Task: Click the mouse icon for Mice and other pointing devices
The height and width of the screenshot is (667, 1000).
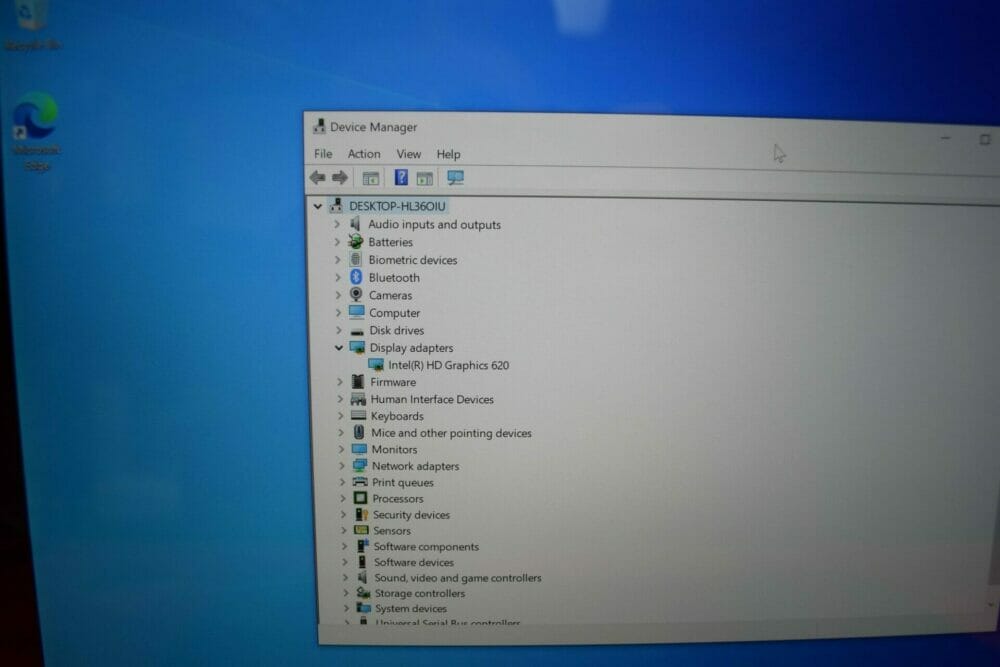Action: [359, 432]
